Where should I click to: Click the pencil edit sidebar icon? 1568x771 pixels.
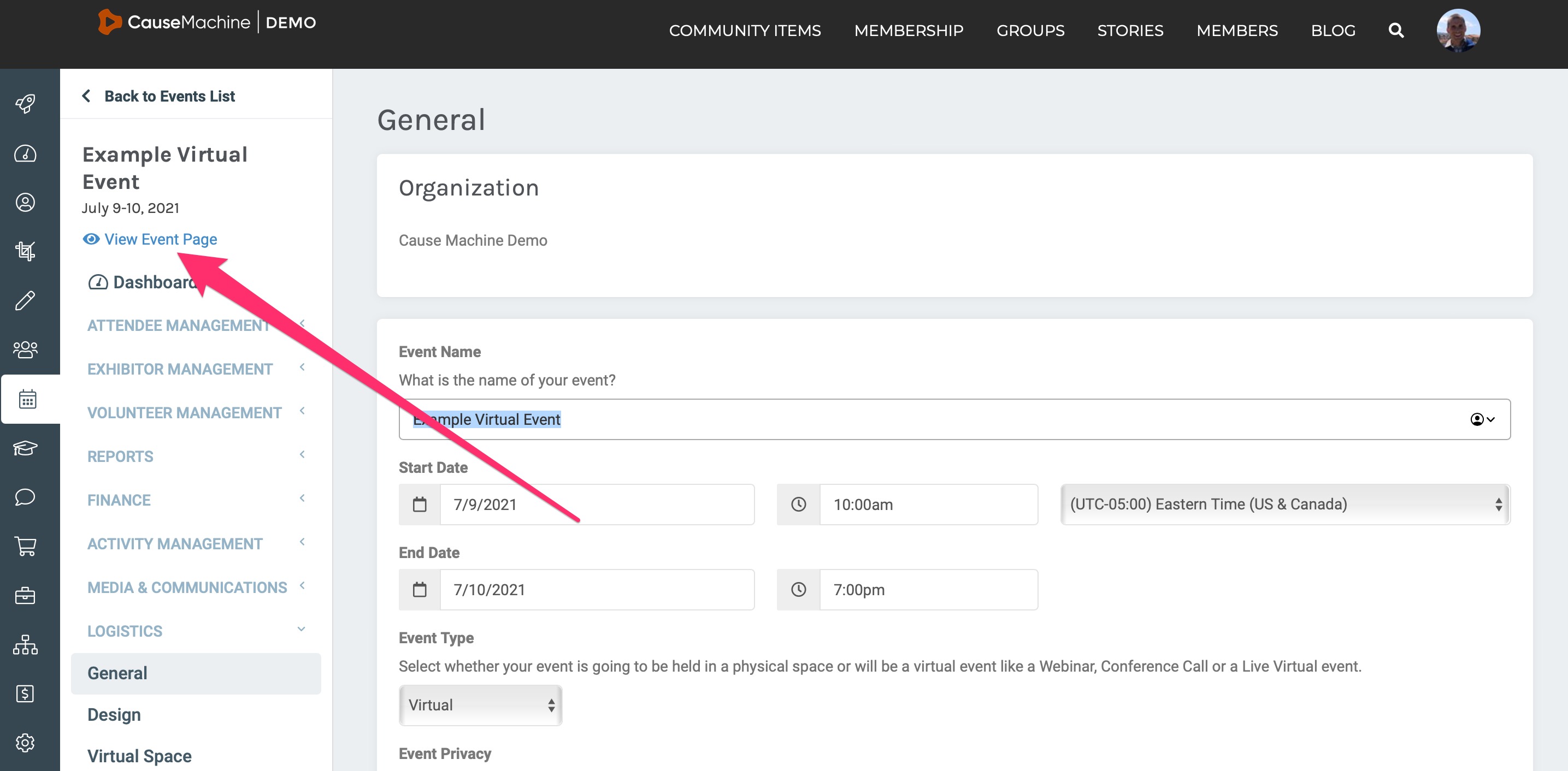(x=26, y=301)
